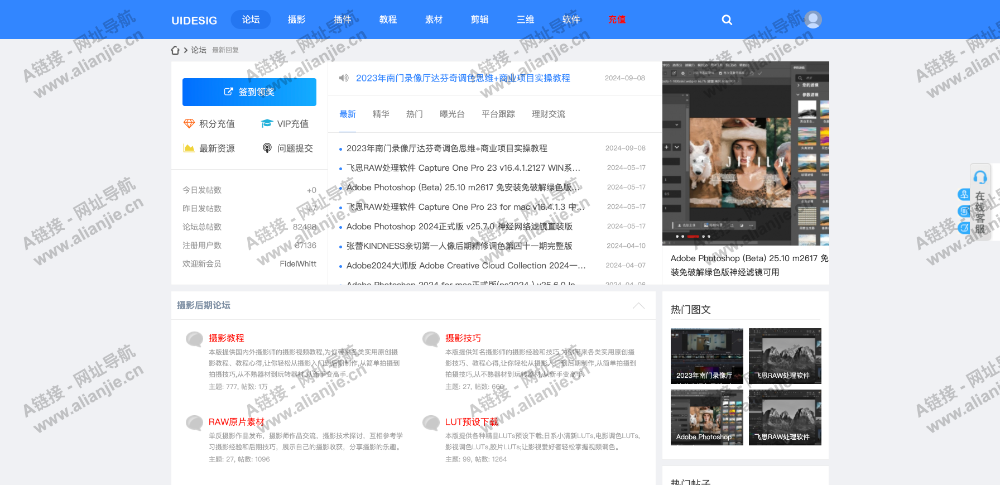Click the yellow crown icon for 最新资源
Image resolution: width=1000 pixels, height=485 pixels.
pyautogui.click(x=189, y=148)
